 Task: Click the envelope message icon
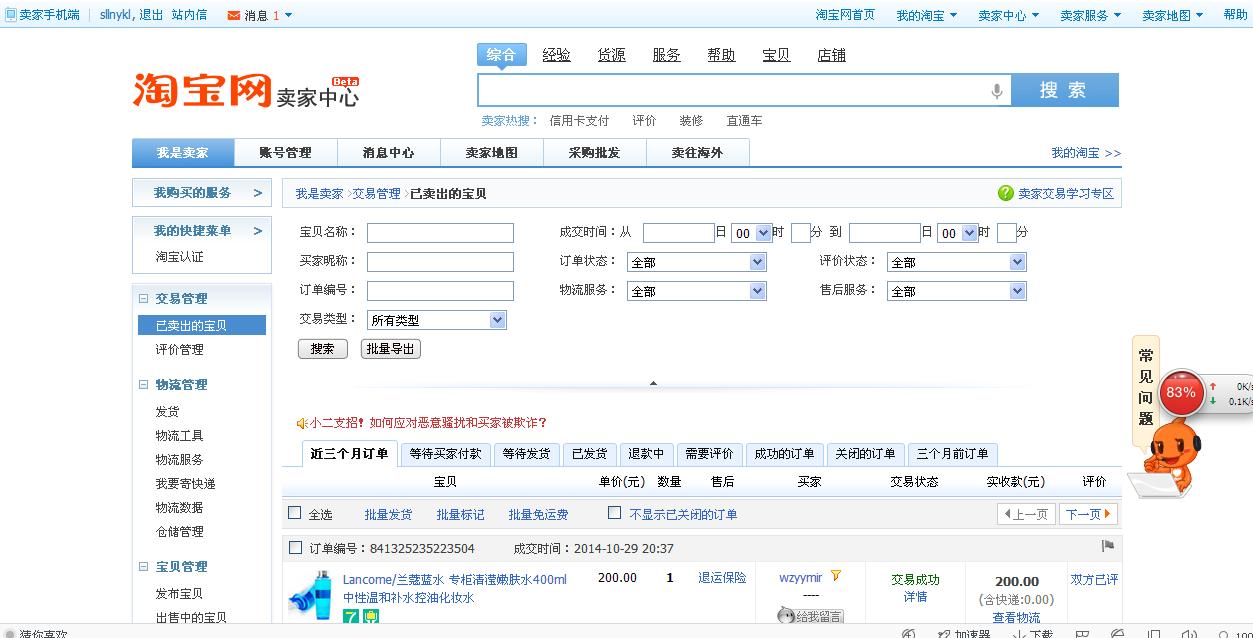click(x=234, y=15)
